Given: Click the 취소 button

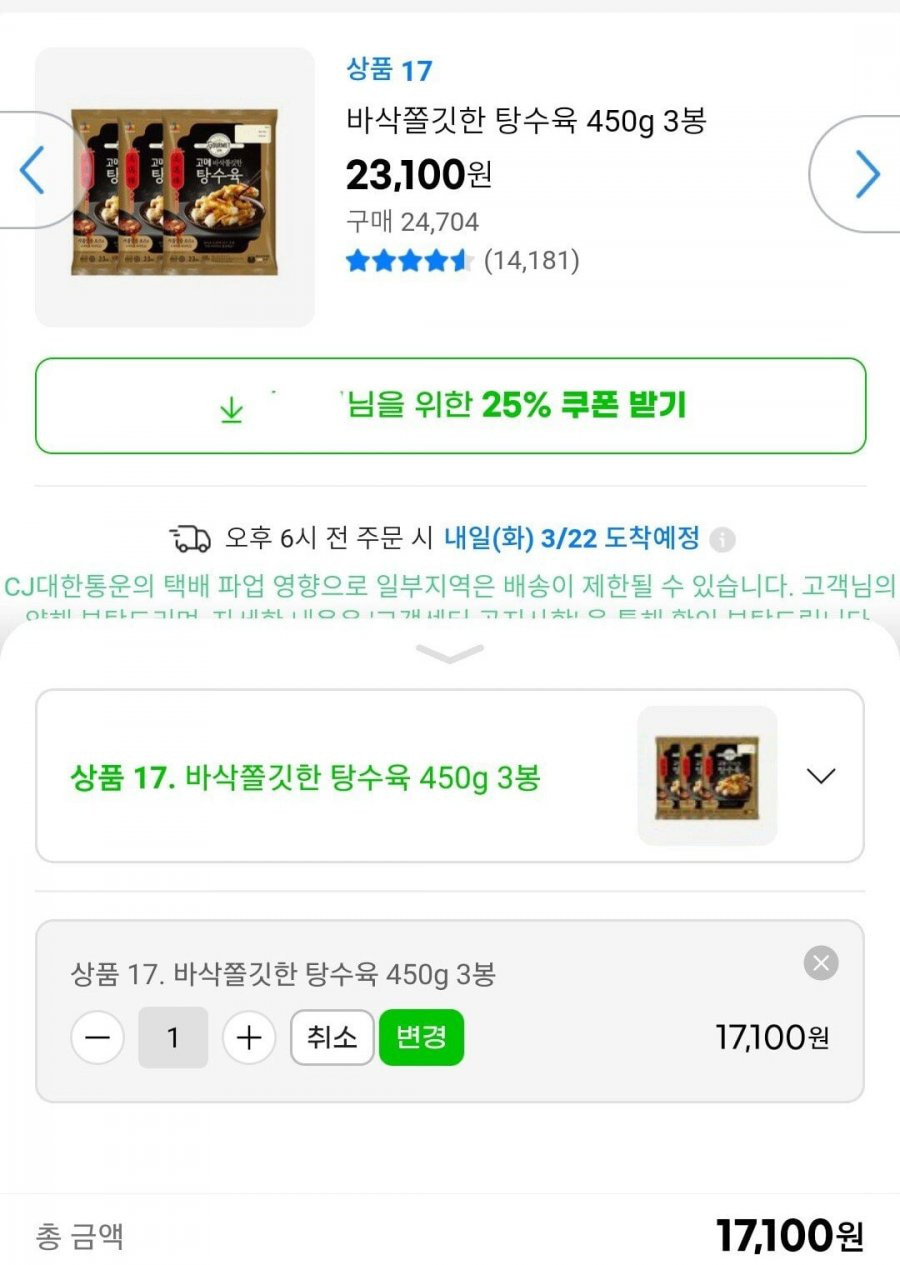Looking at the screenshot, I should point(332,1038).
